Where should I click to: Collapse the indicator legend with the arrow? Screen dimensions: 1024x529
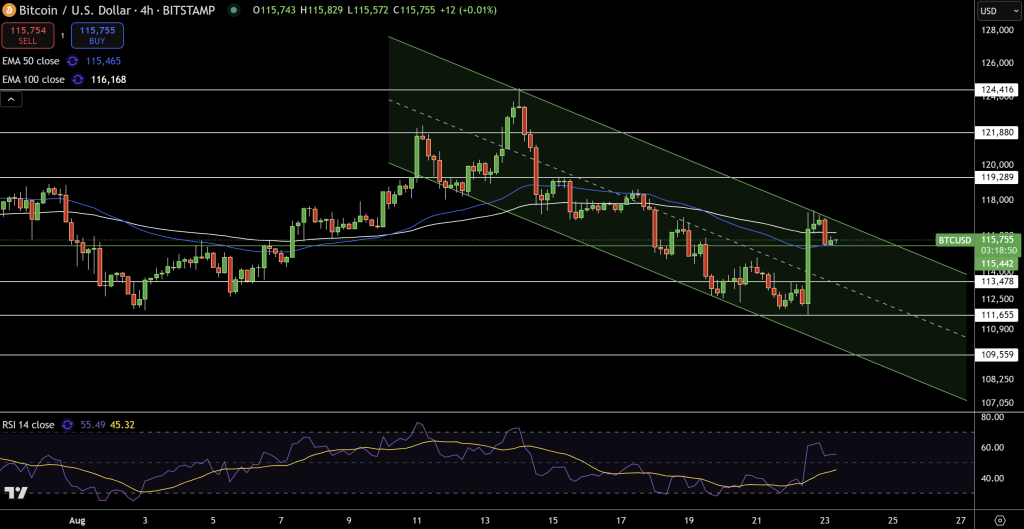[x=12, y=100]
